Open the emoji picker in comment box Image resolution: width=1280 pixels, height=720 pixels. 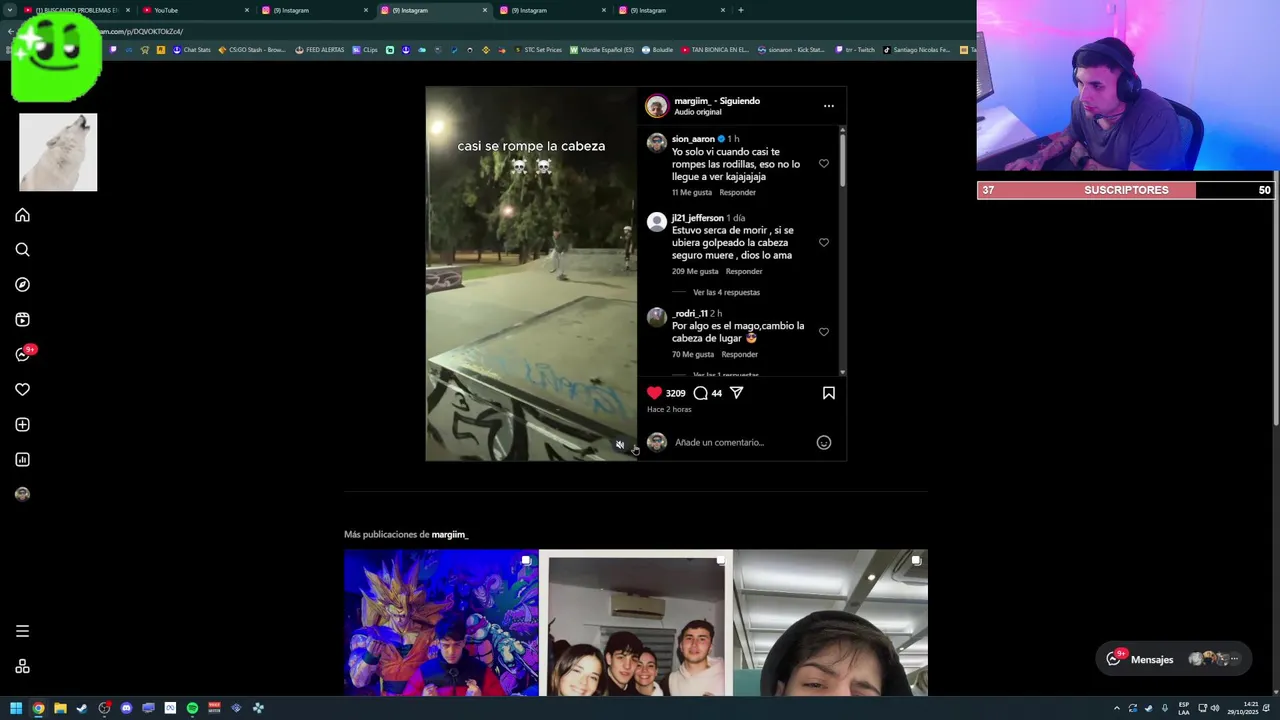(x=824, y=442)
